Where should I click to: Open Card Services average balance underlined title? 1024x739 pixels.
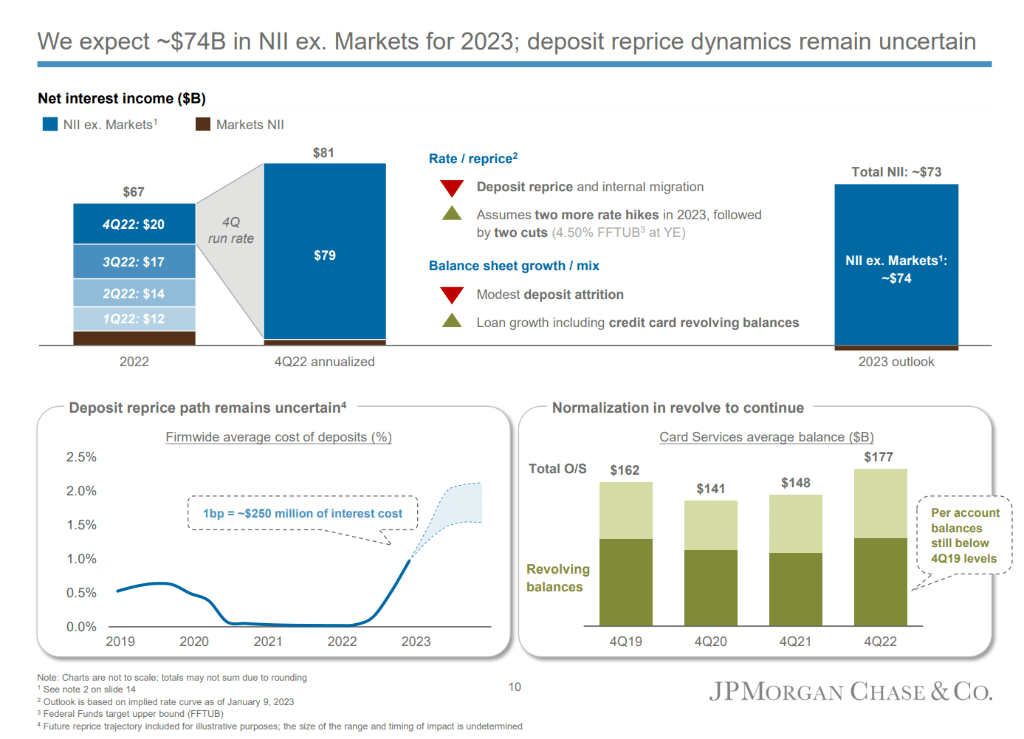tap(766, 437)
